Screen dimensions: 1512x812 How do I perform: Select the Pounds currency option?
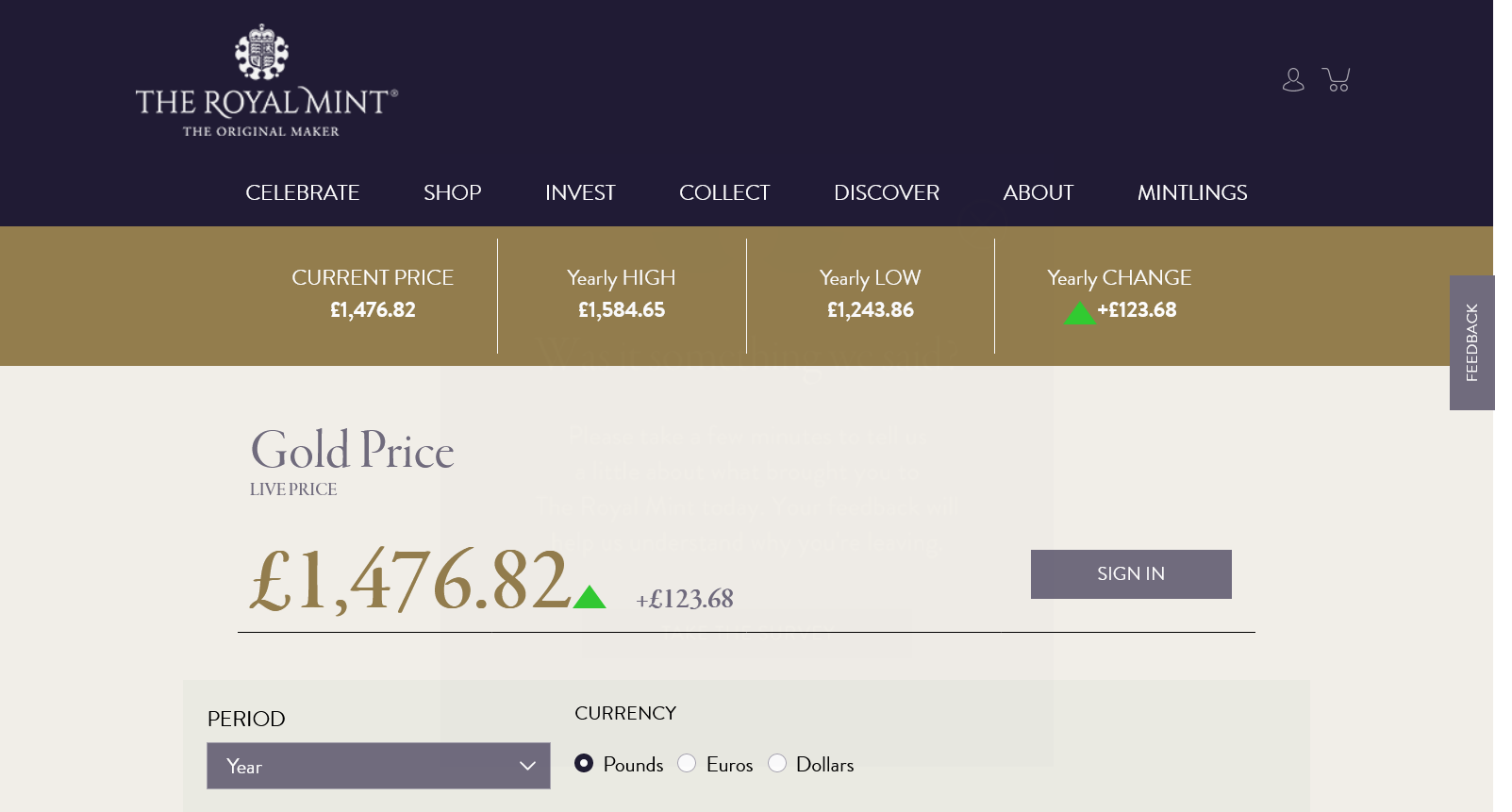coord(585,764)
